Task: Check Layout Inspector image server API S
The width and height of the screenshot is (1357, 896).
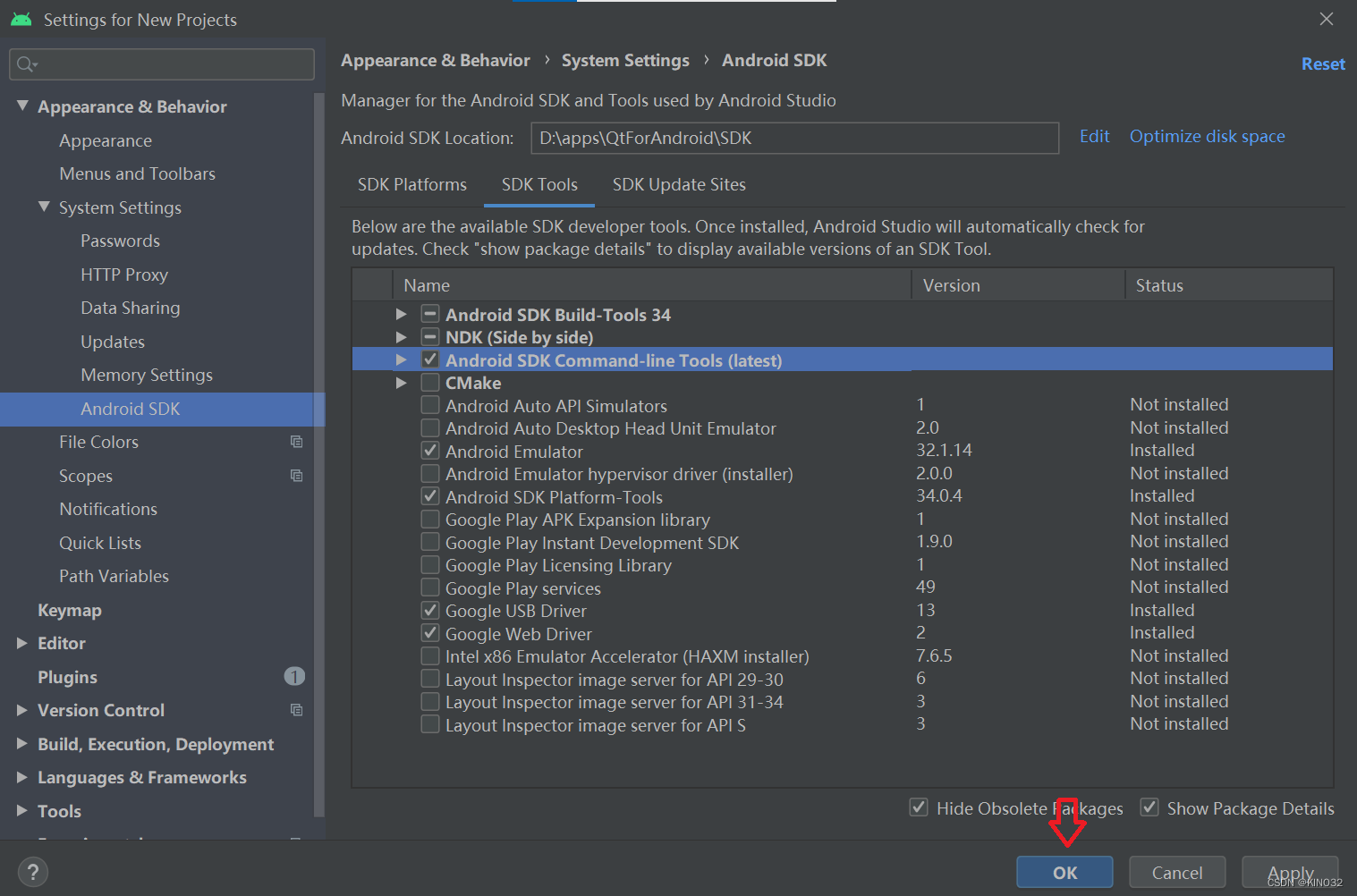Action: pos(430,724)
